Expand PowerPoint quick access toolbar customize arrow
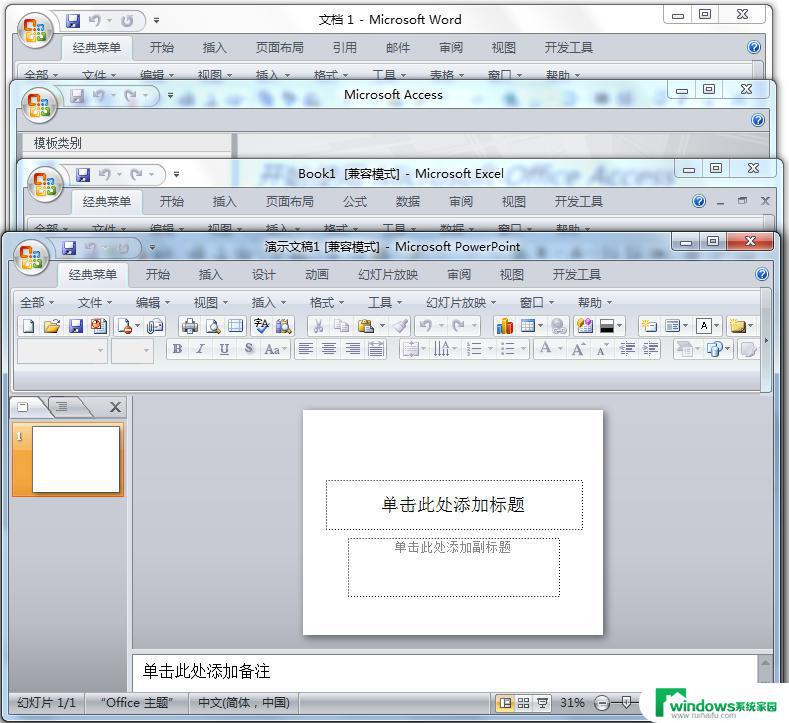This screenshot has width=789, height=723. pyautogui.click(x=152, y=248)
